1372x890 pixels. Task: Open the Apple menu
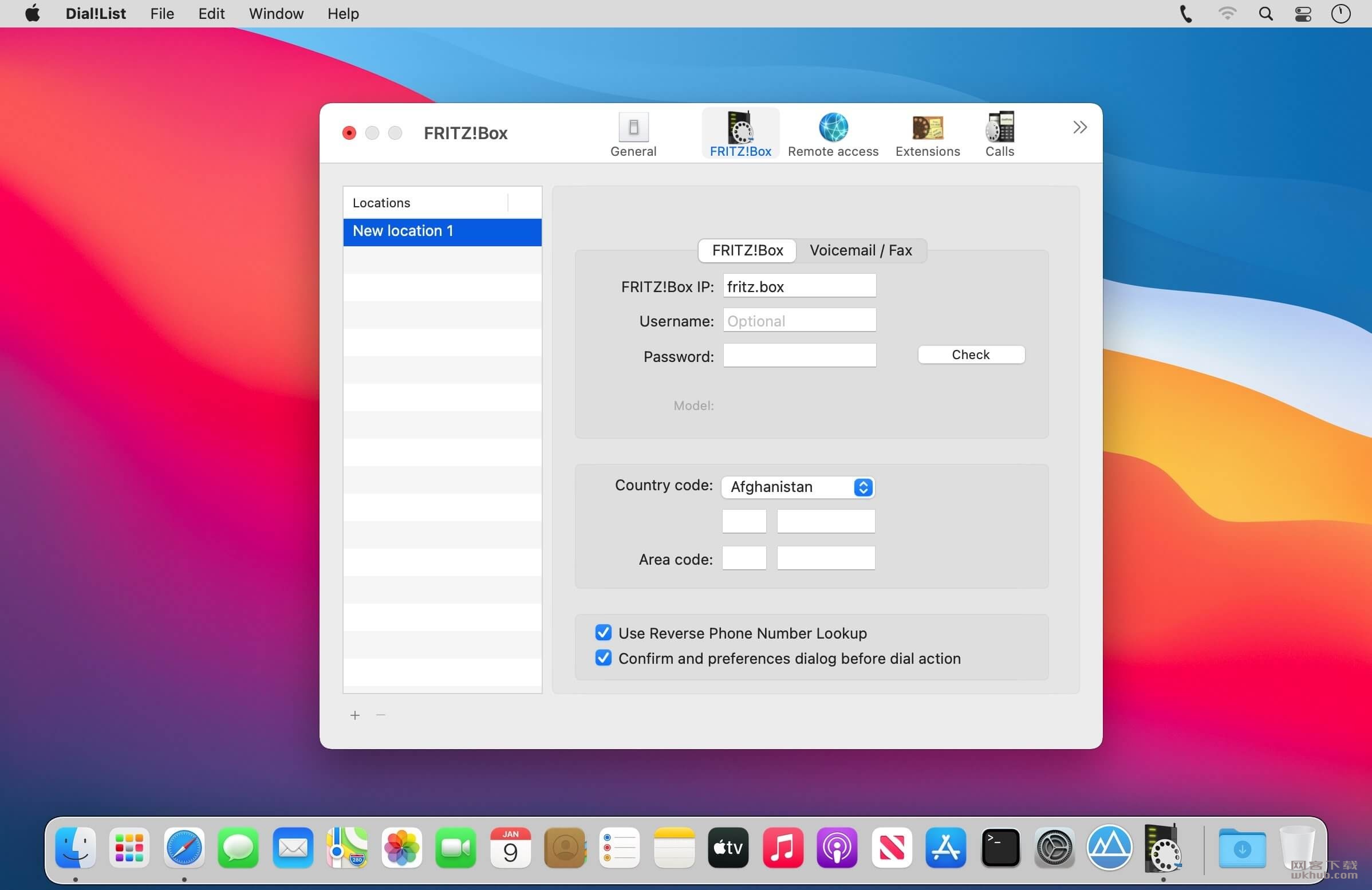pyautogui.click(x=33, y=13)
